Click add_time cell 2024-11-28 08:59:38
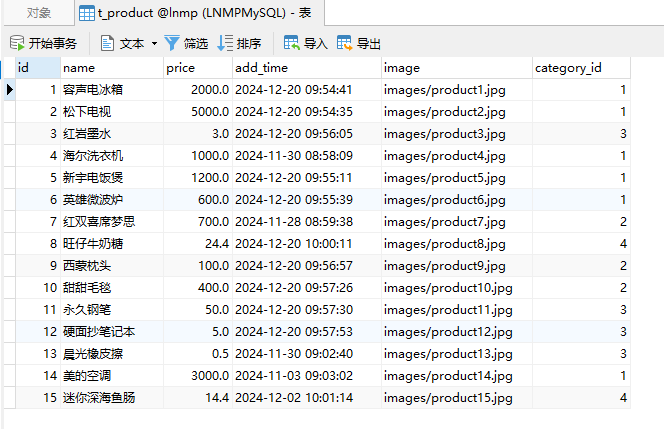664x429 pixels. coord(307,222)
